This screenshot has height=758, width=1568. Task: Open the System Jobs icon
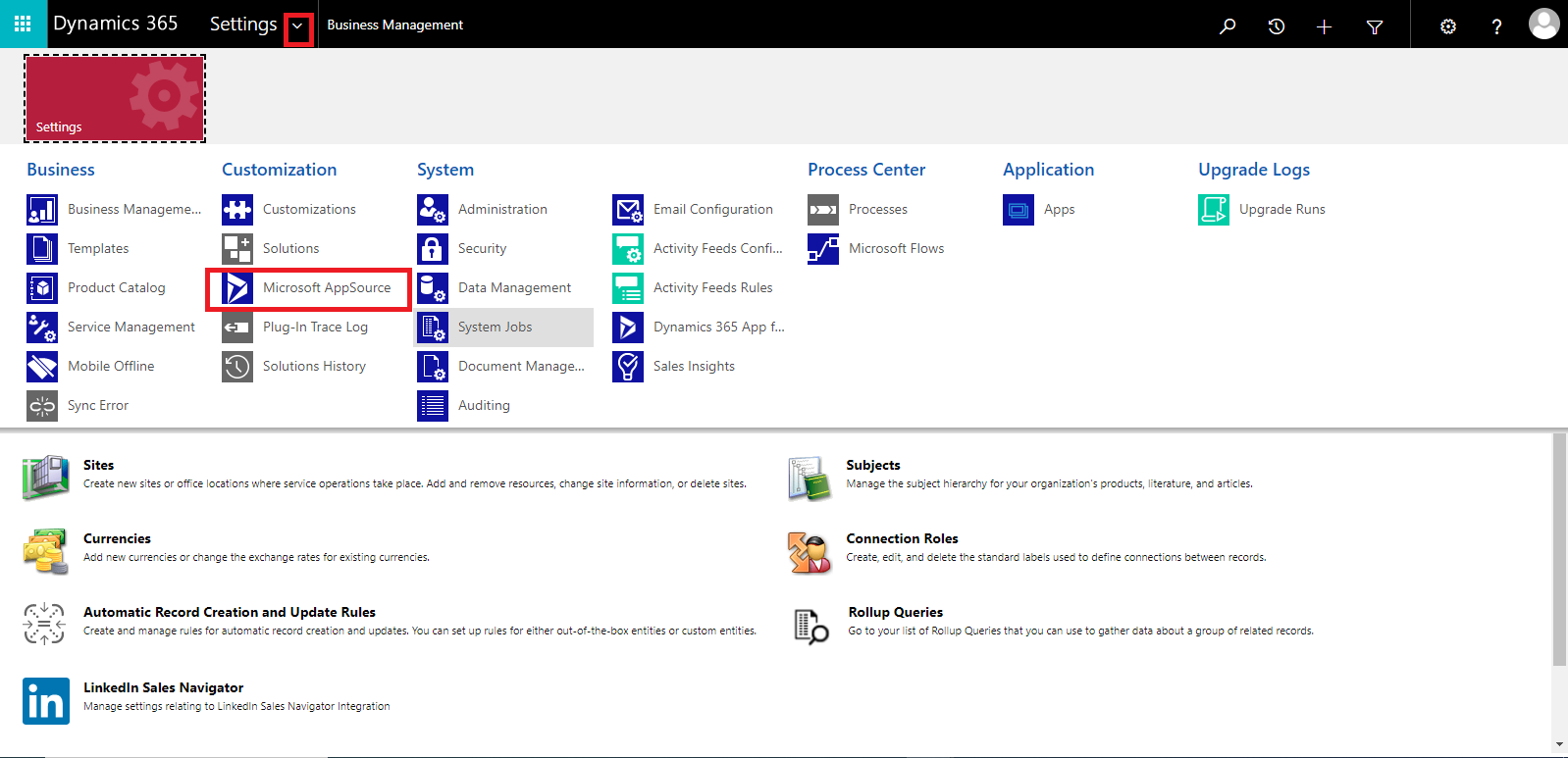pyautogui.click(x=433, y=328)
